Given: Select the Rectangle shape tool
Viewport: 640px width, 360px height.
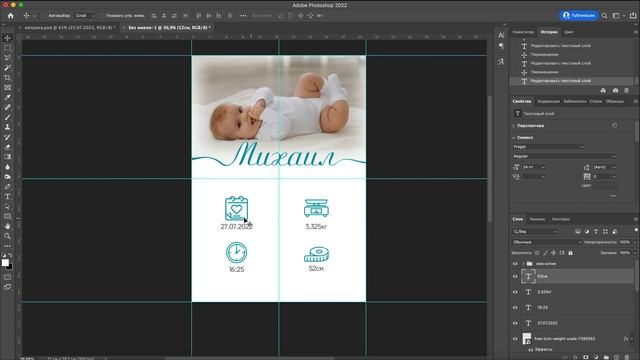Looking at the screenshot, I should click(x=7, y=216).
